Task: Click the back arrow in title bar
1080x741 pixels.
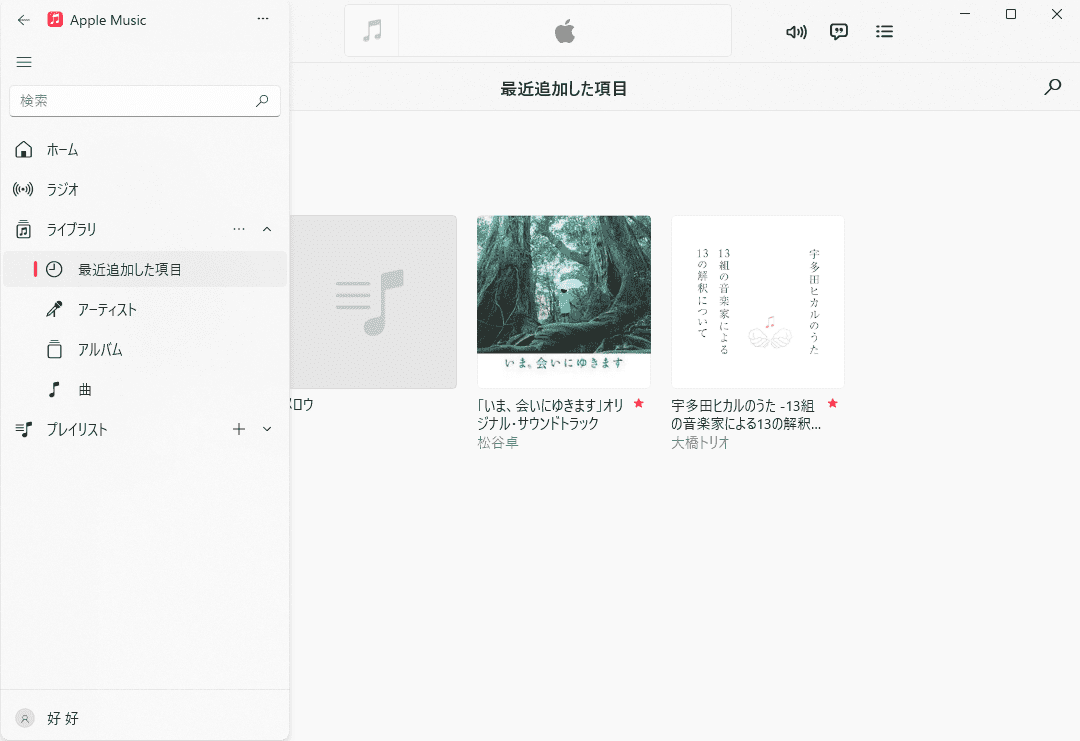Action: [24, 19]
